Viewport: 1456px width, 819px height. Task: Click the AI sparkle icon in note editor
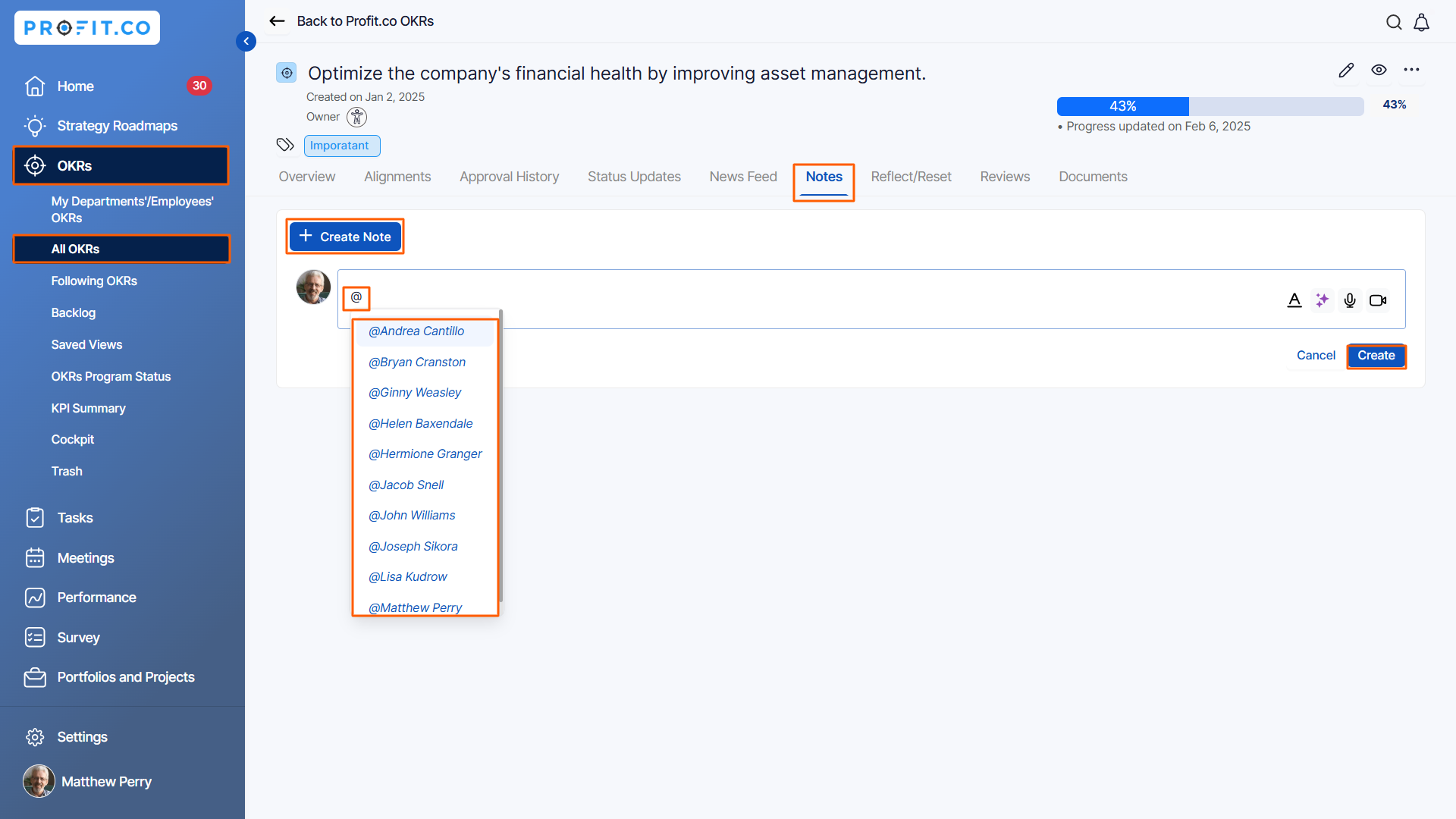pyautogui.click(x=1322, y=300)
